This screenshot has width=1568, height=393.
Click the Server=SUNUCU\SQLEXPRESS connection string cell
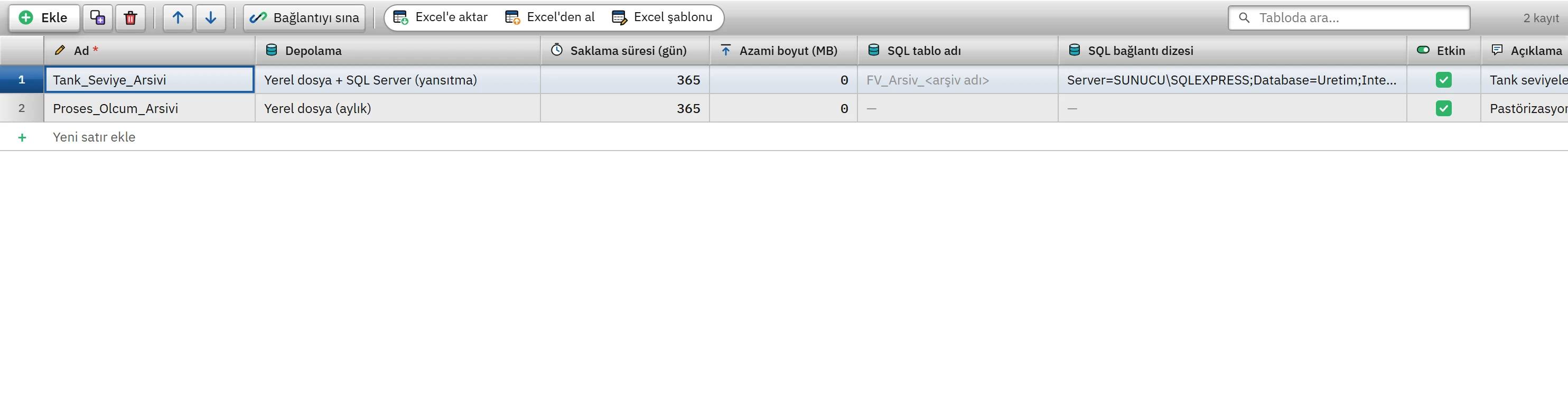click(x=1232, y=80)
